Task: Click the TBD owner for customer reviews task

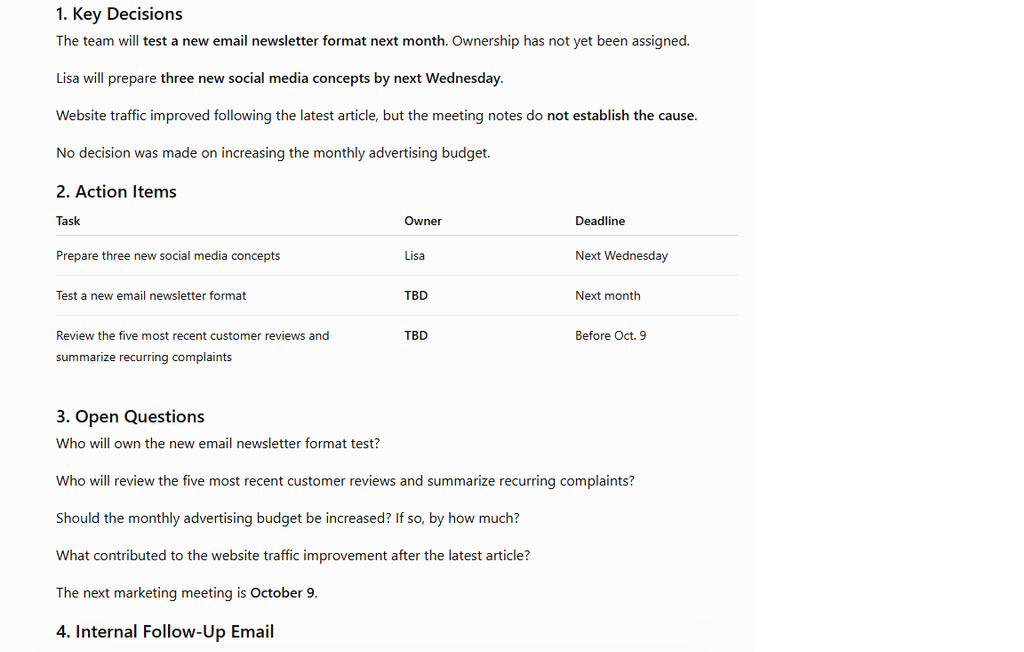Action: tap(416, 335)
